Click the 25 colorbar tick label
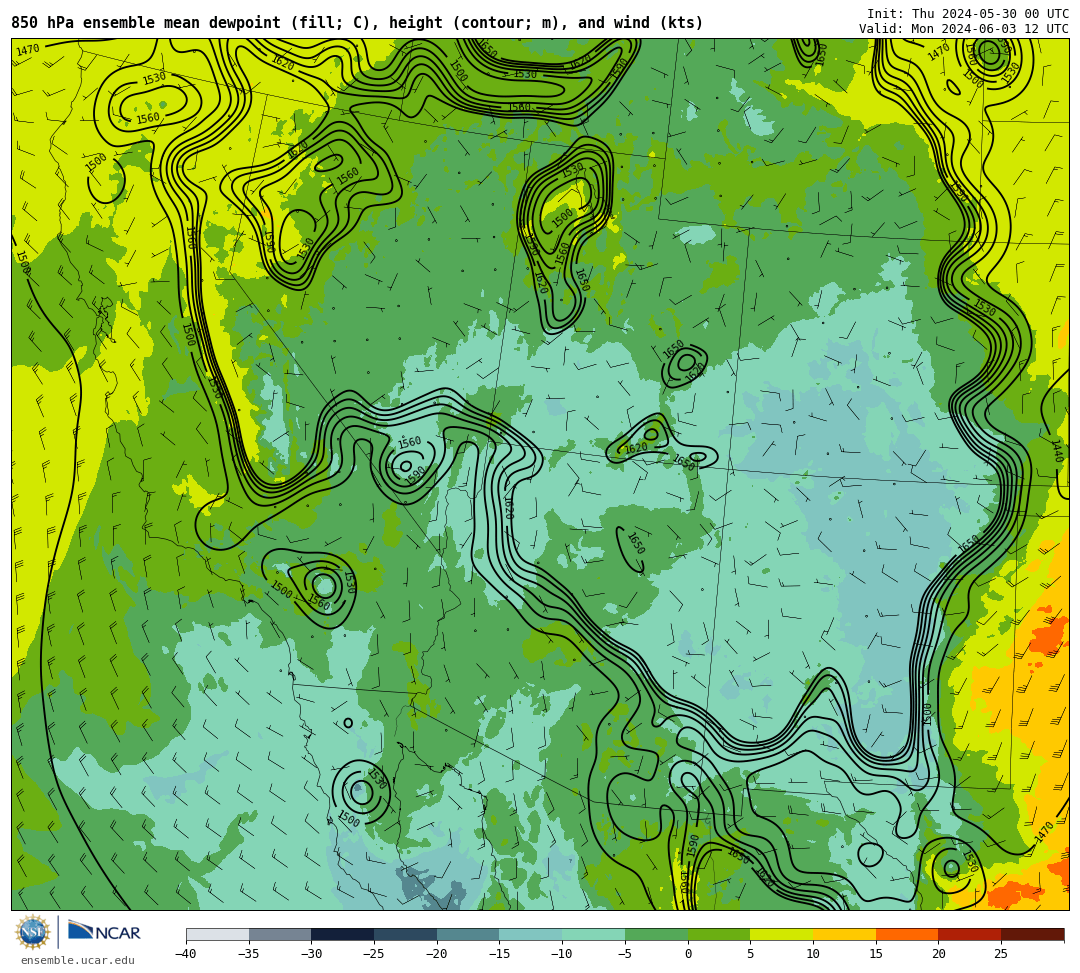1080x973 pixels. (x=1001, y=954)
